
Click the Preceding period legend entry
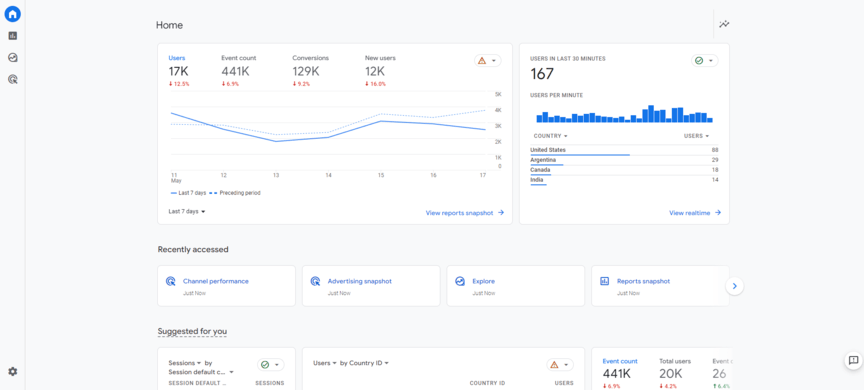coord(235,193)
